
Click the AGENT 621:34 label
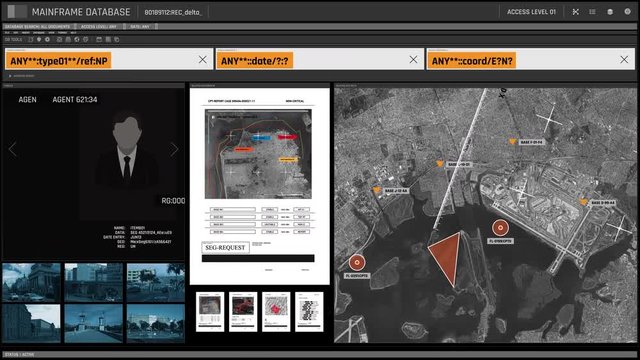coord(75,100)
